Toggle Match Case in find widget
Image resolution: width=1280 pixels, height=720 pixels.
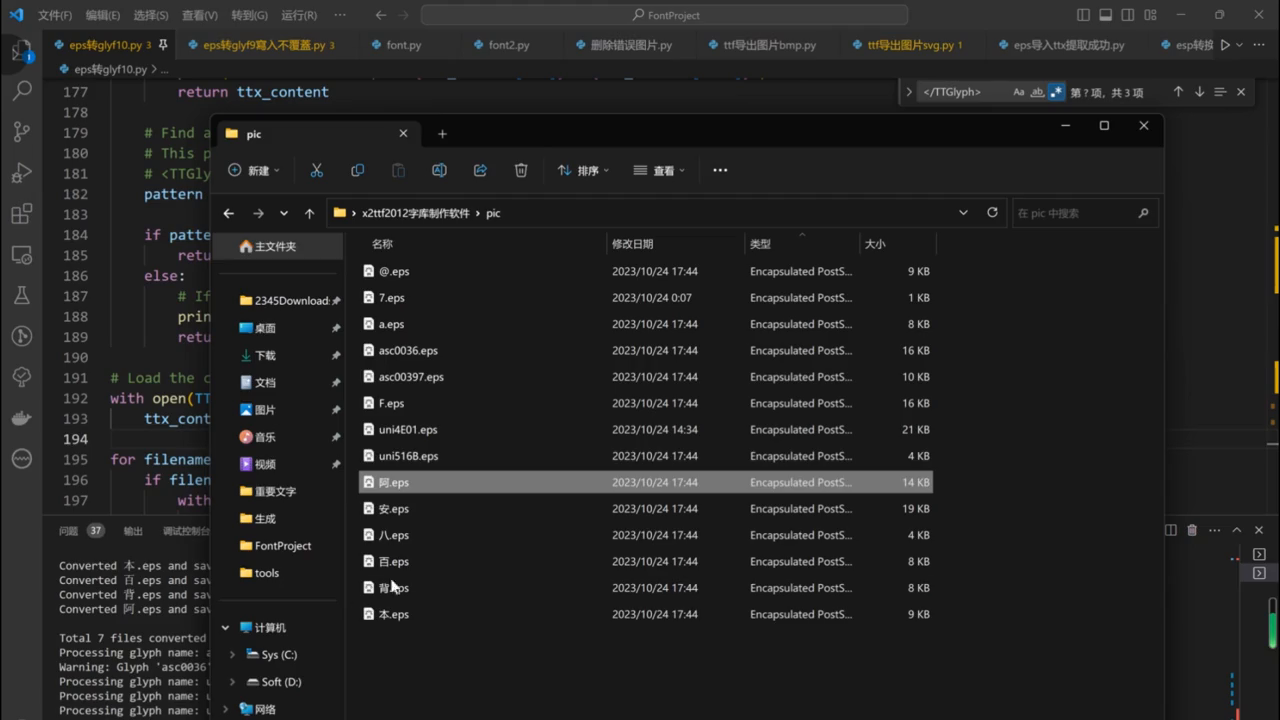(x=1018, y=92)
